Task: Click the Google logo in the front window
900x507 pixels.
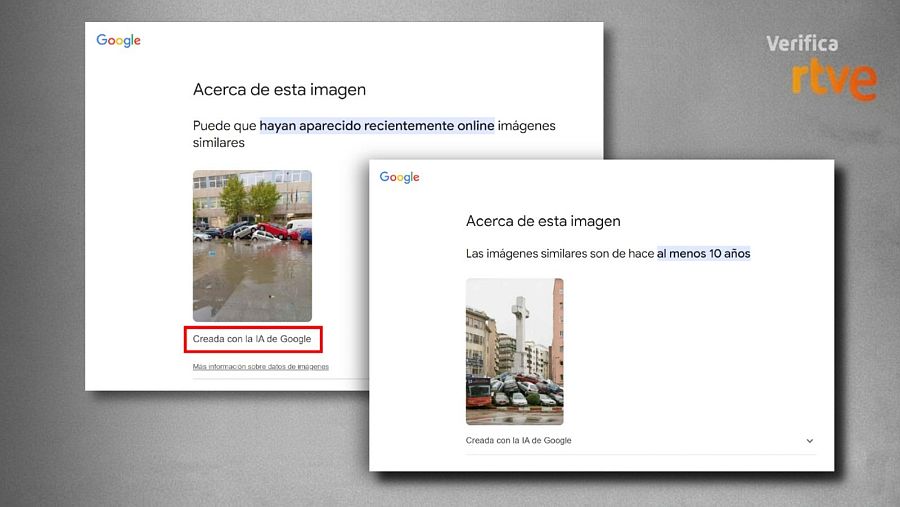Action: [399, 177]
